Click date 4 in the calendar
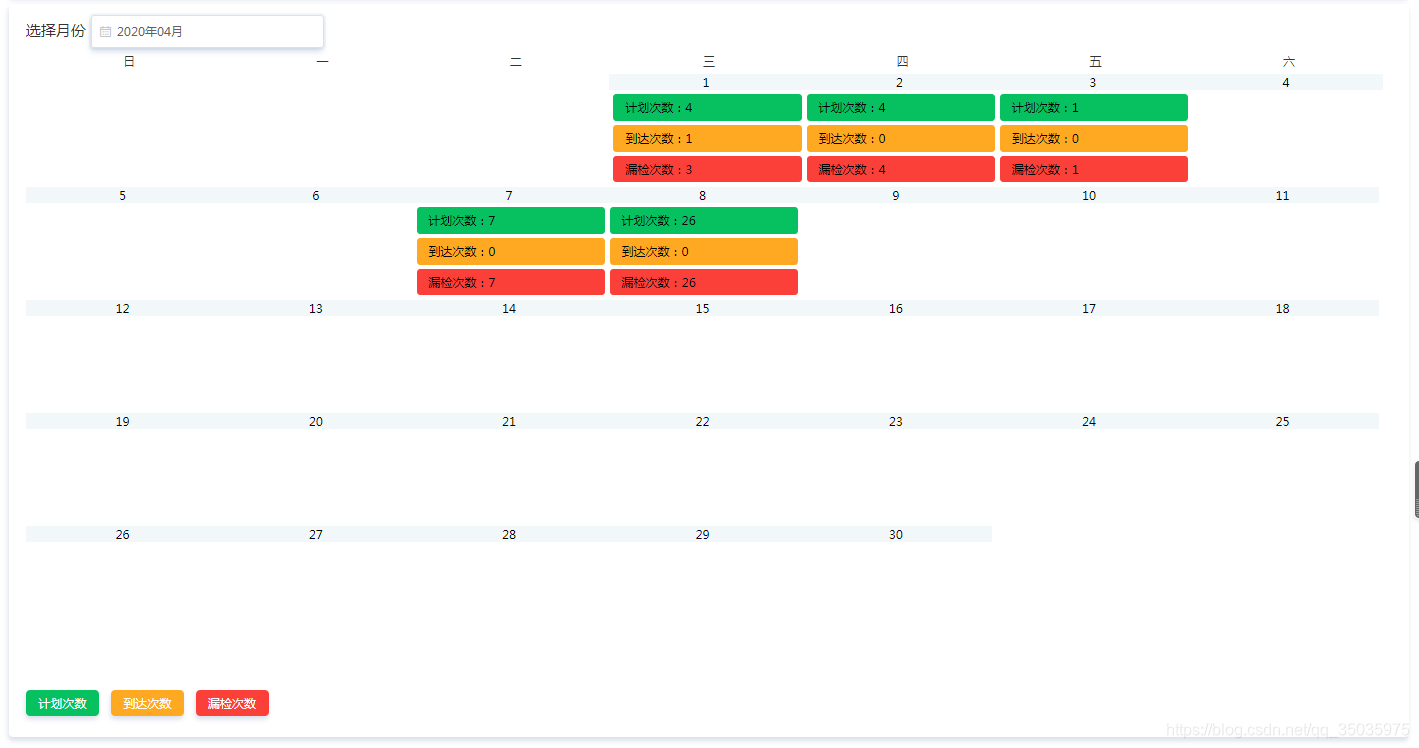 coord(1286,82)
